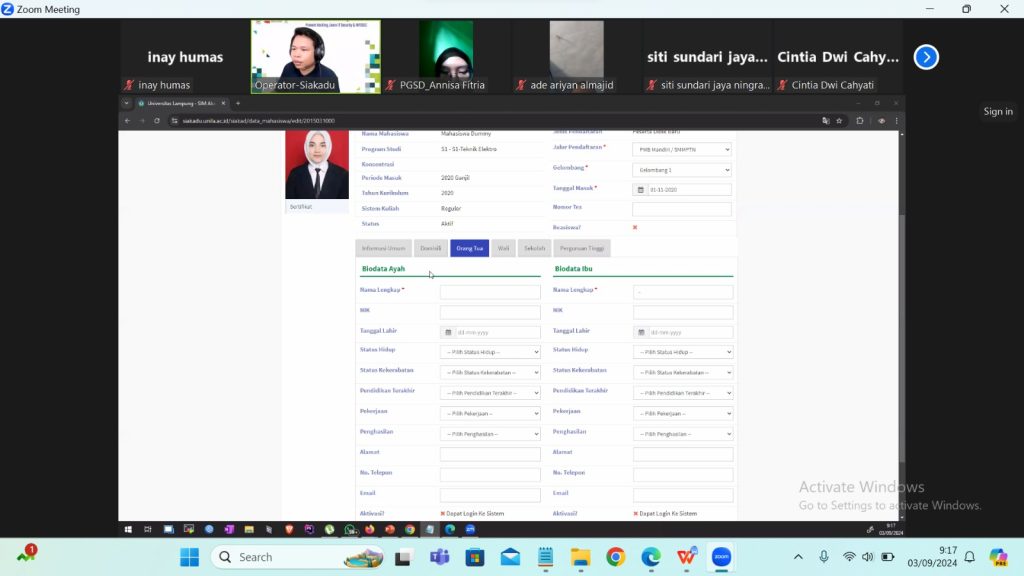Screen dimensions: 1024x576
Task: Click the next participants arrow in Zoom gallery
Action: (x=926, y=57)
